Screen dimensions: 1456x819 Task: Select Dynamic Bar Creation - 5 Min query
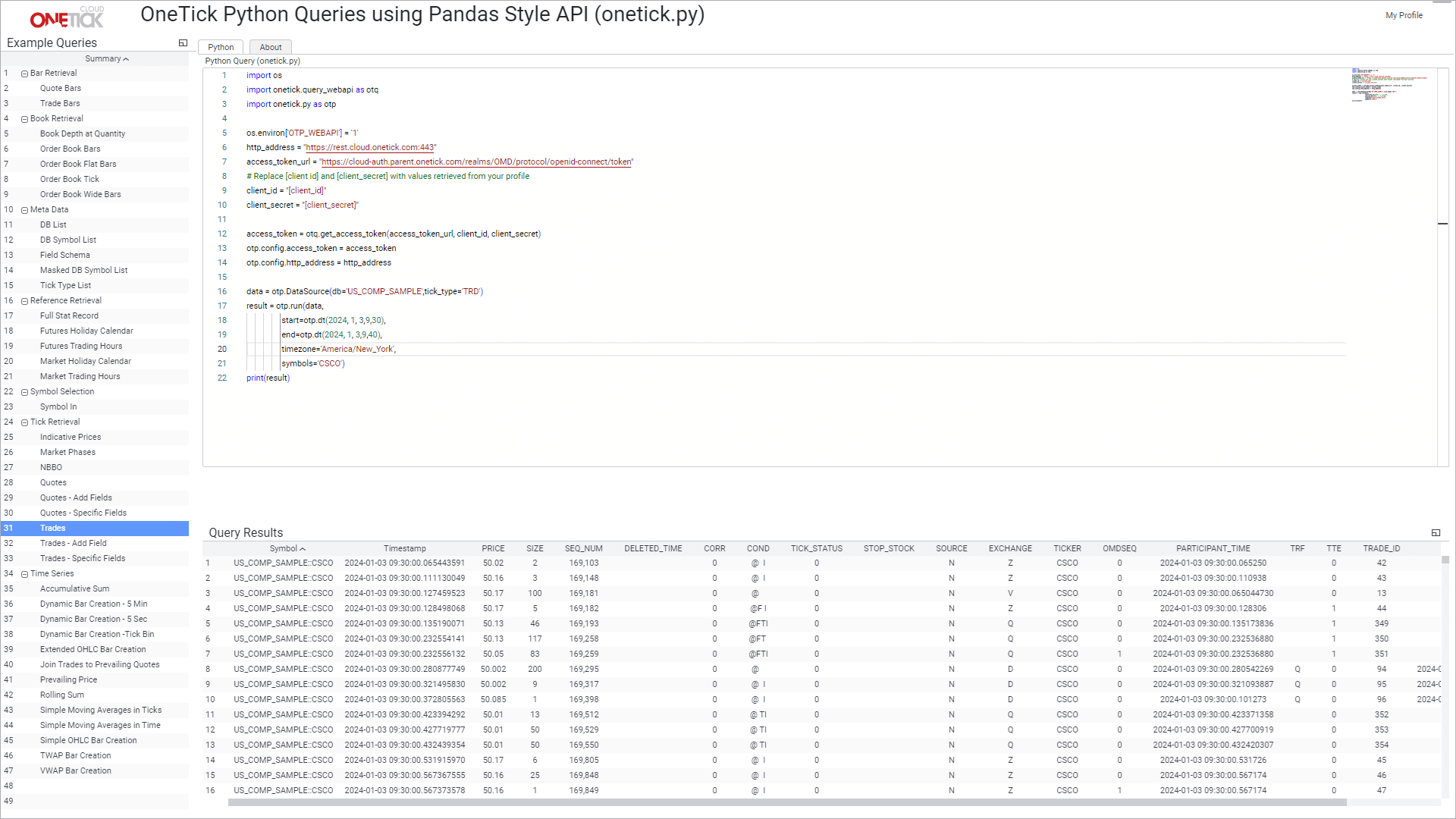[x=93, y=604]
